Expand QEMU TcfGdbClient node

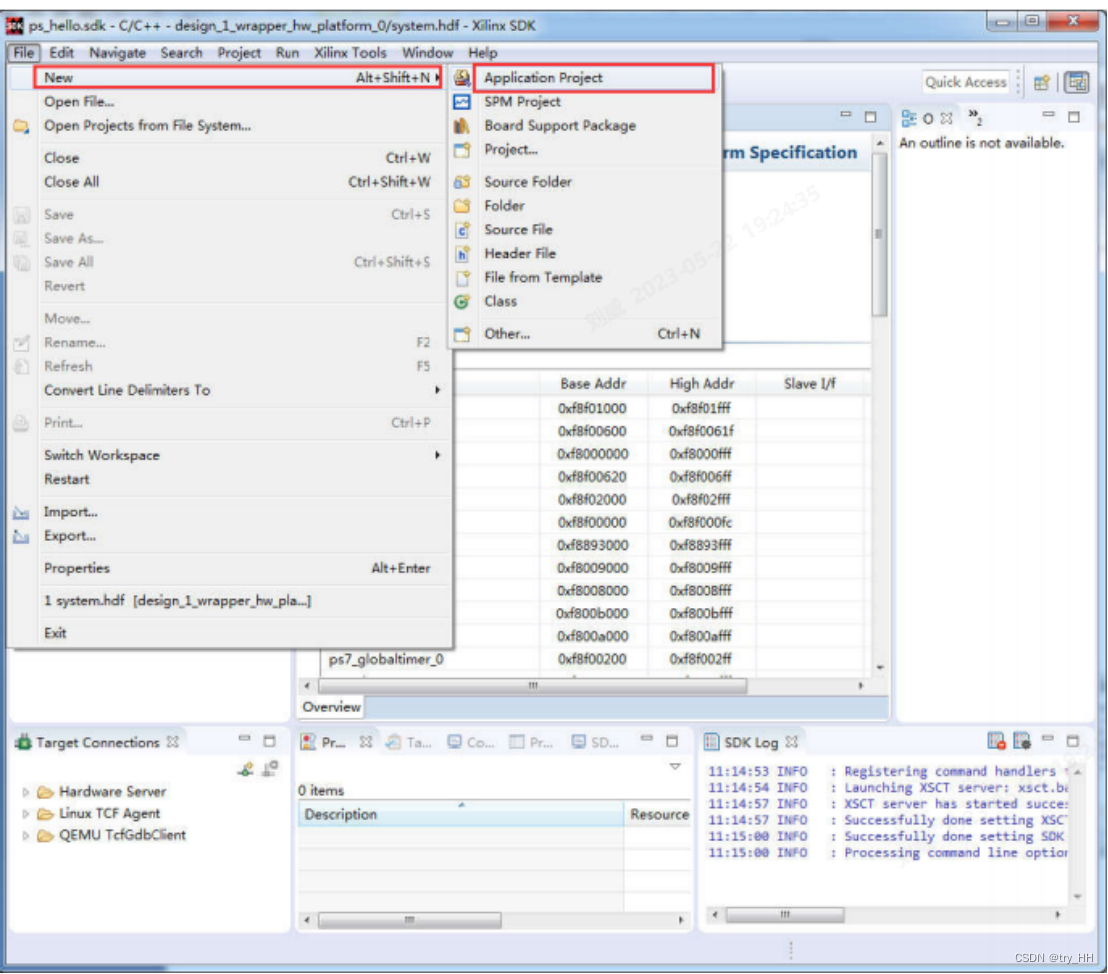coord(26,836)
